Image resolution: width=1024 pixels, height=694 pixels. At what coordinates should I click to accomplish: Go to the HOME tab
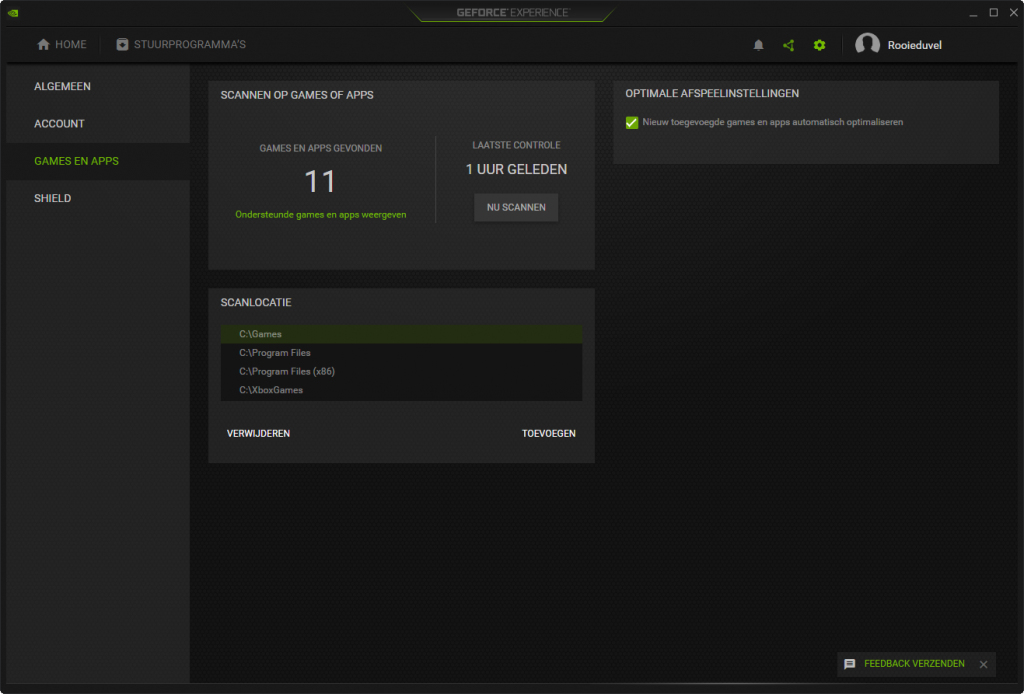[62, 44]
